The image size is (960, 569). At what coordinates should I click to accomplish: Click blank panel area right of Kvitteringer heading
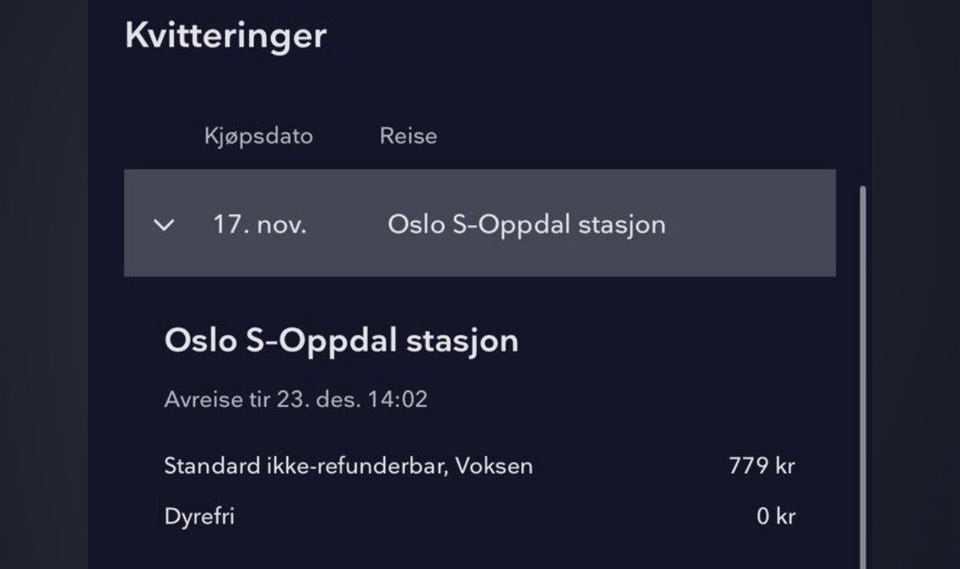(600, 36)
